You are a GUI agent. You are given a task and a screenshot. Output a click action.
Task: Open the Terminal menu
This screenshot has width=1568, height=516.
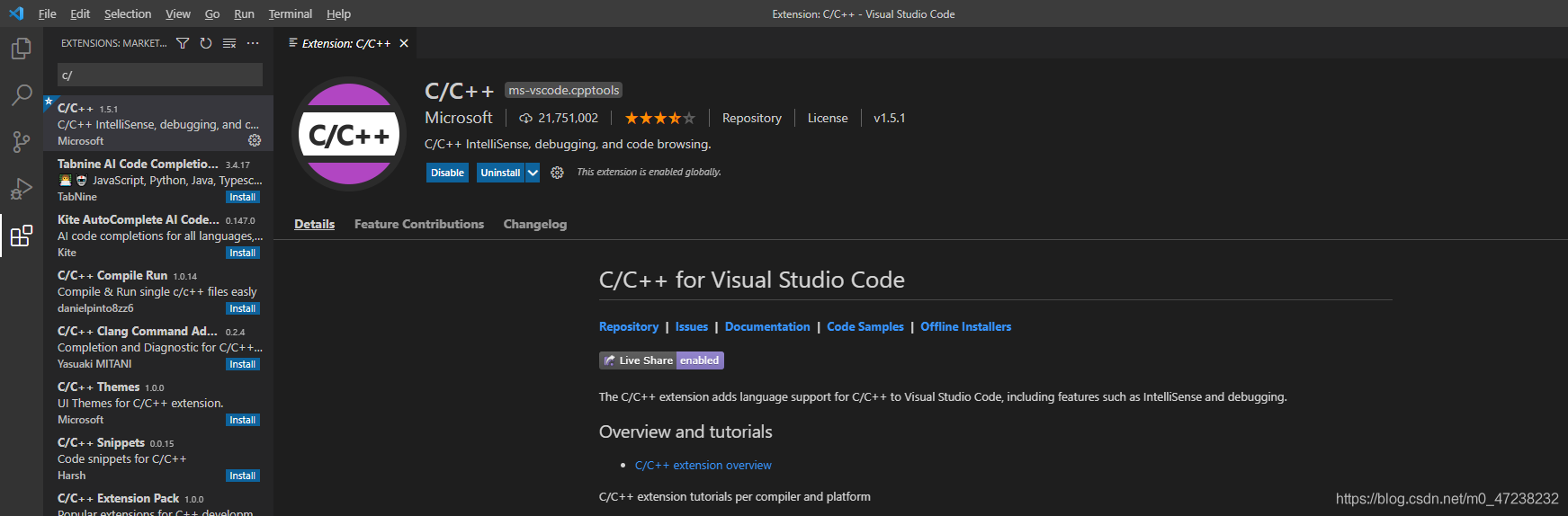point(290,13)
